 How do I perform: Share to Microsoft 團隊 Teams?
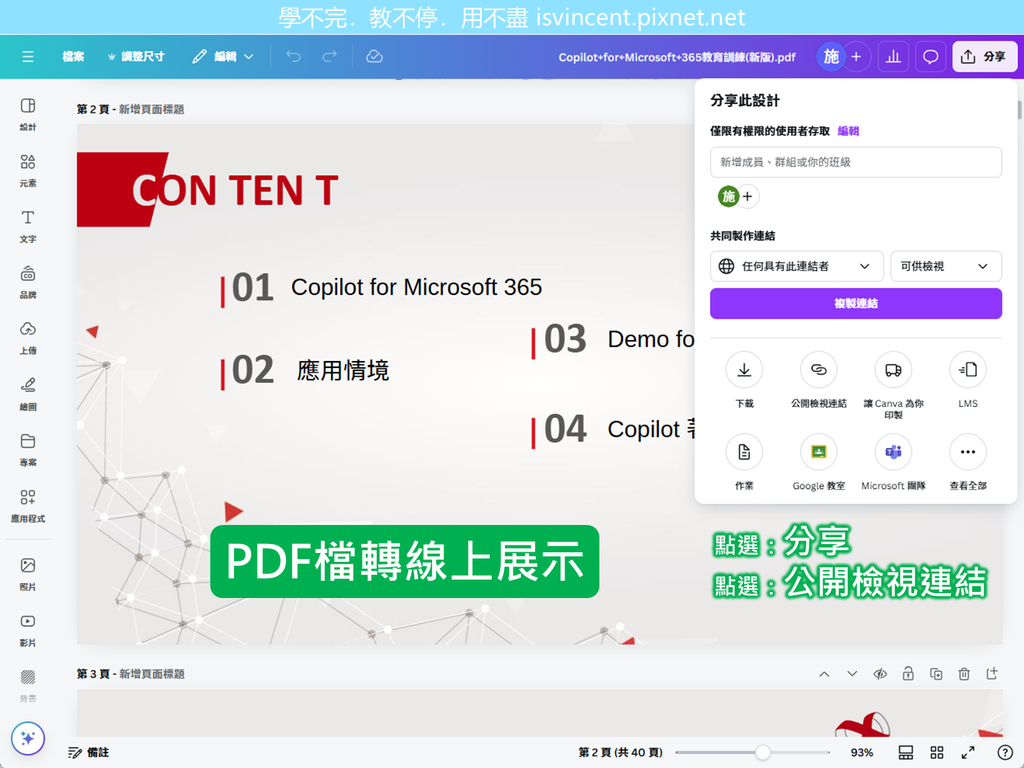point(893,462)
